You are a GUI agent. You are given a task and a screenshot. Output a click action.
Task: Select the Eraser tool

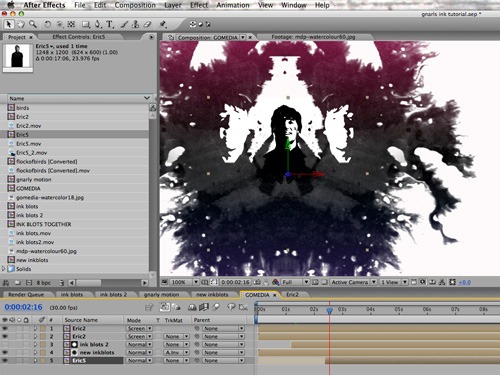click(x=147, y=24)
